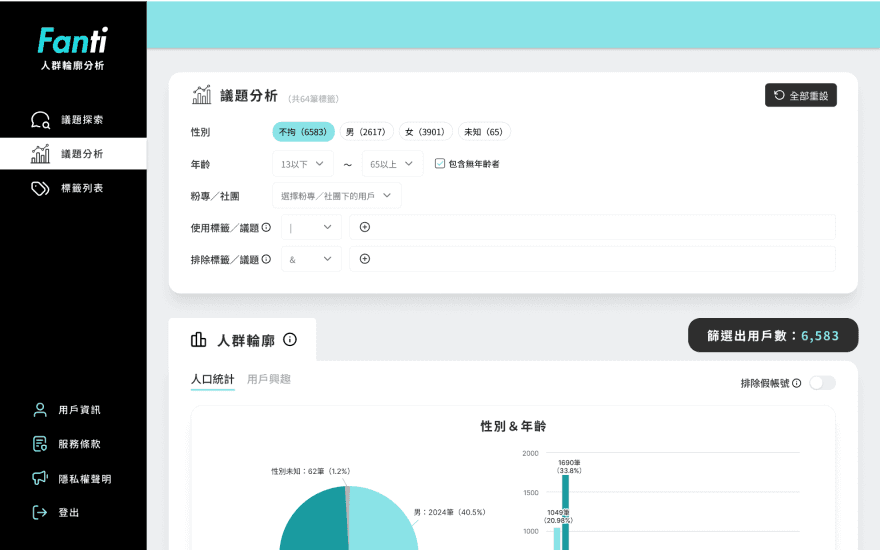Viewport: 880px width, 550px height.
Task: Click the info icon next to 人群輪廓
Action: click(290, 340)
